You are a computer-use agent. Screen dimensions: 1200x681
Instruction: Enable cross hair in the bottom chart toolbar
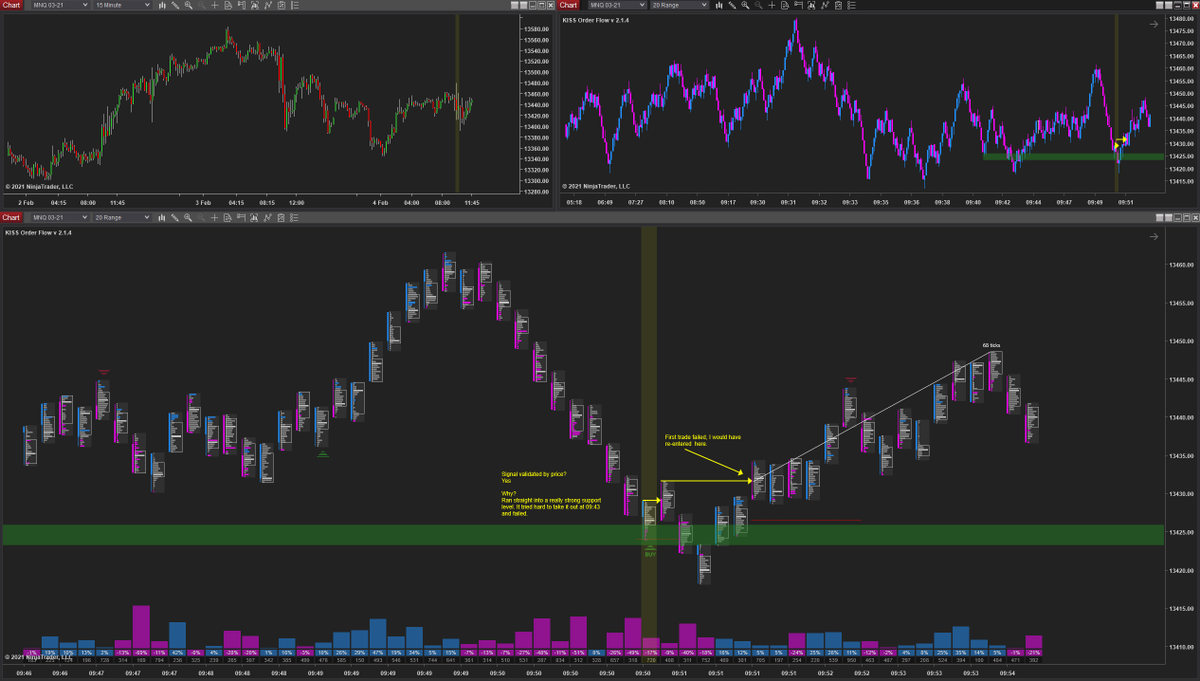[214, 217]
